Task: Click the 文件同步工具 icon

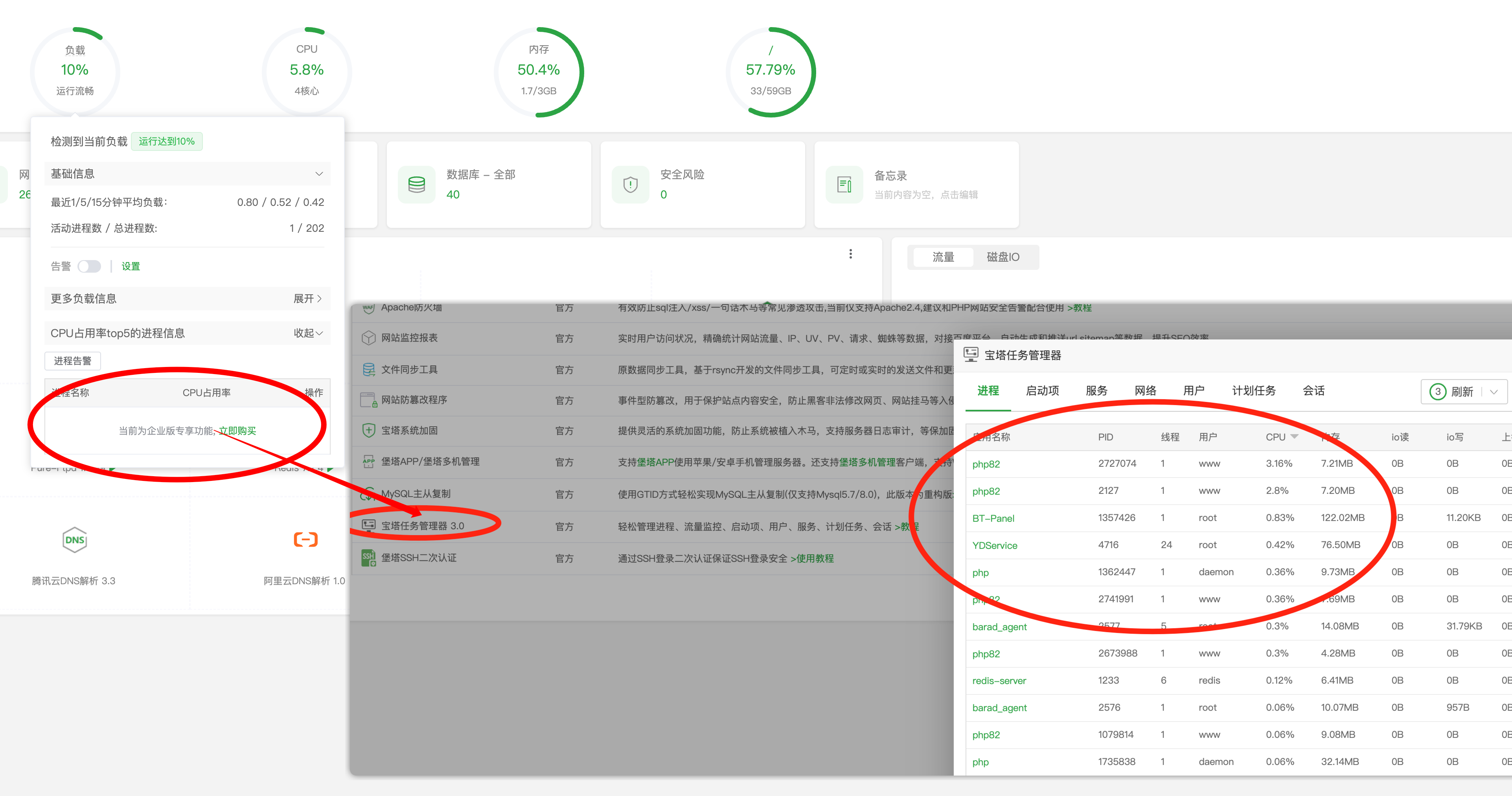Action: [369, 370]
